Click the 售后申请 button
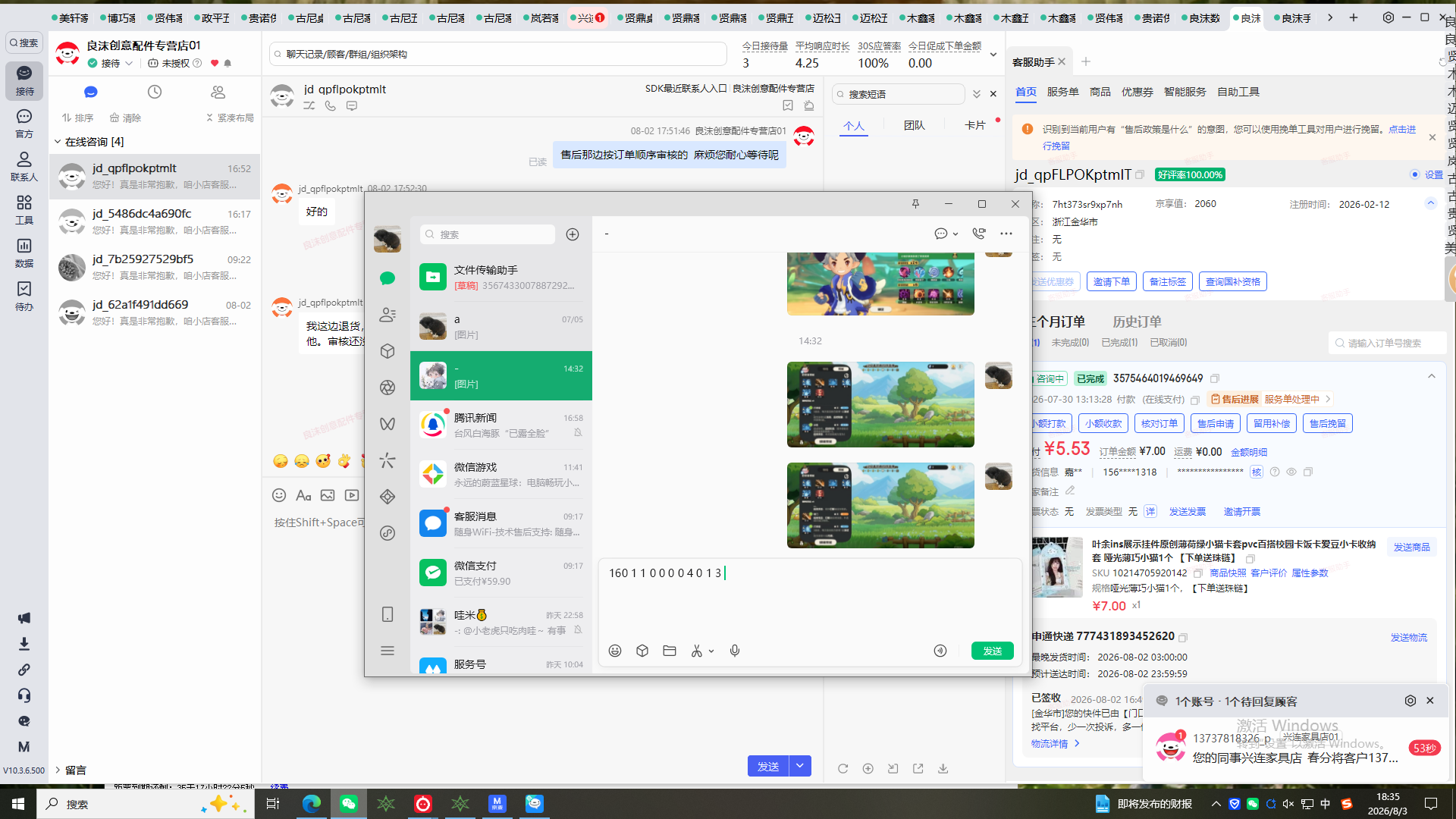Screen dimensions: 1456x819 click(1216, 423)
